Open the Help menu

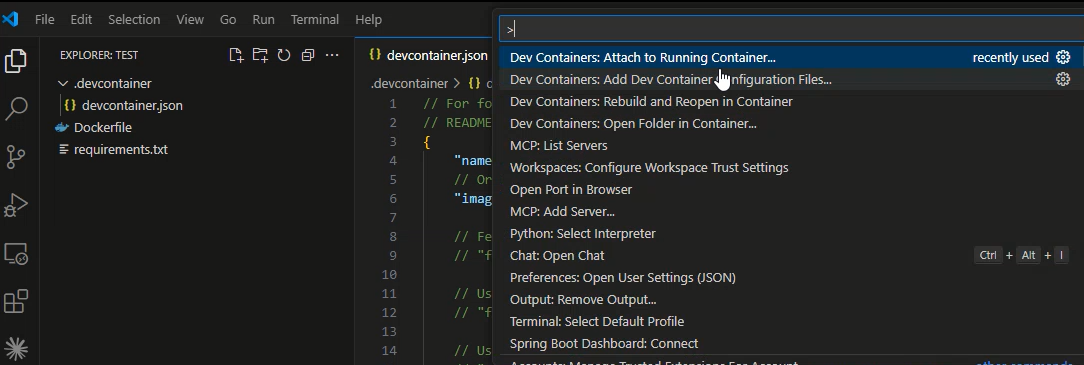[368, 19]
